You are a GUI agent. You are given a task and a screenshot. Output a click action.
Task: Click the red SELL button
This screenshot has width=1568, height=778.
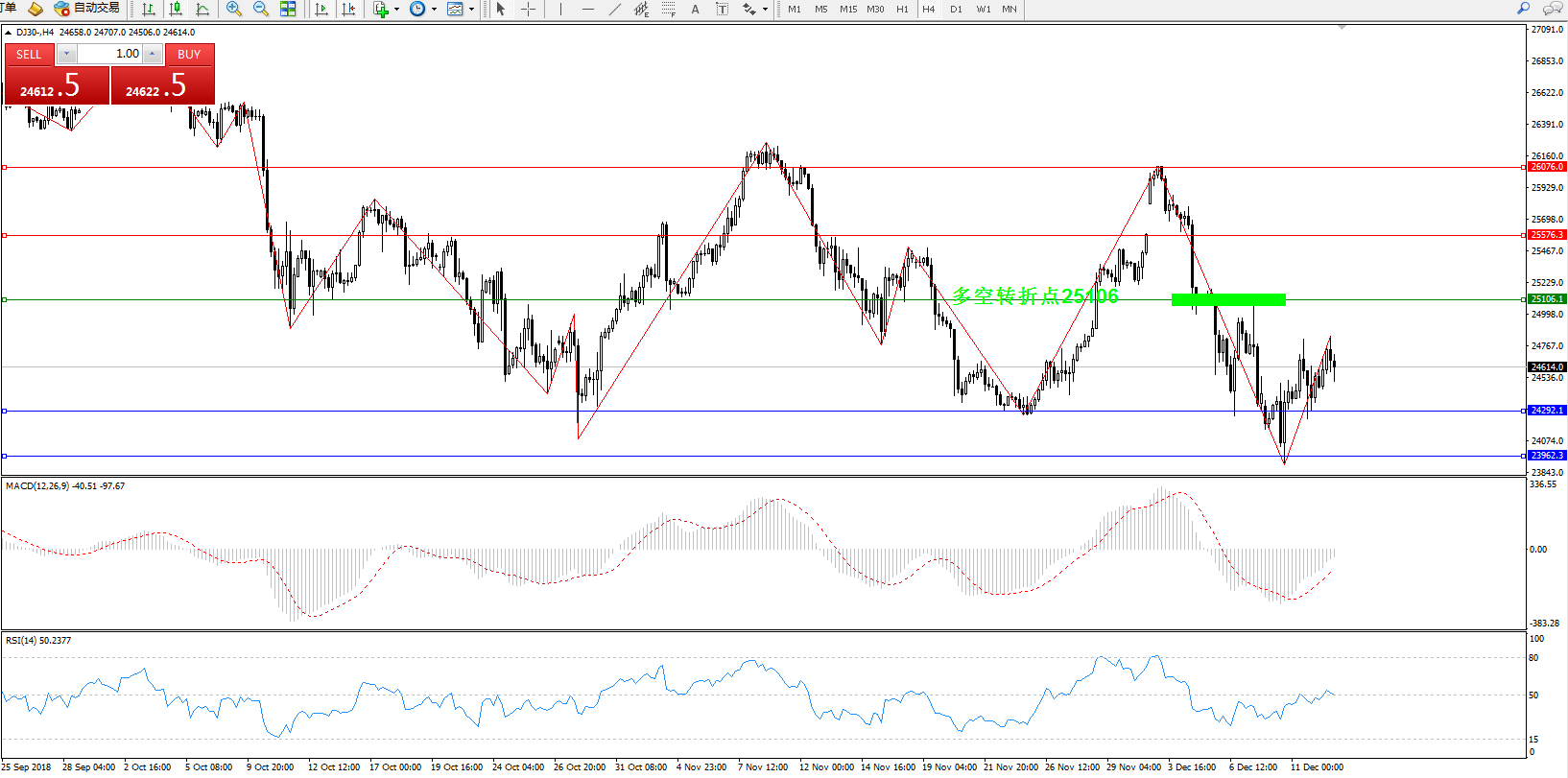(29, 54)
